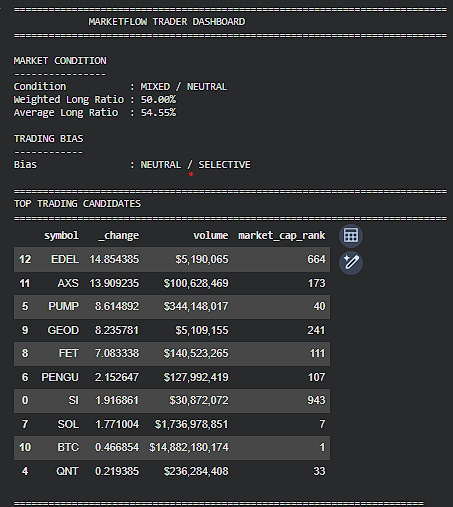Select market cap rank 943
Viewport: 453px width, 507px height.
[316, 400]
